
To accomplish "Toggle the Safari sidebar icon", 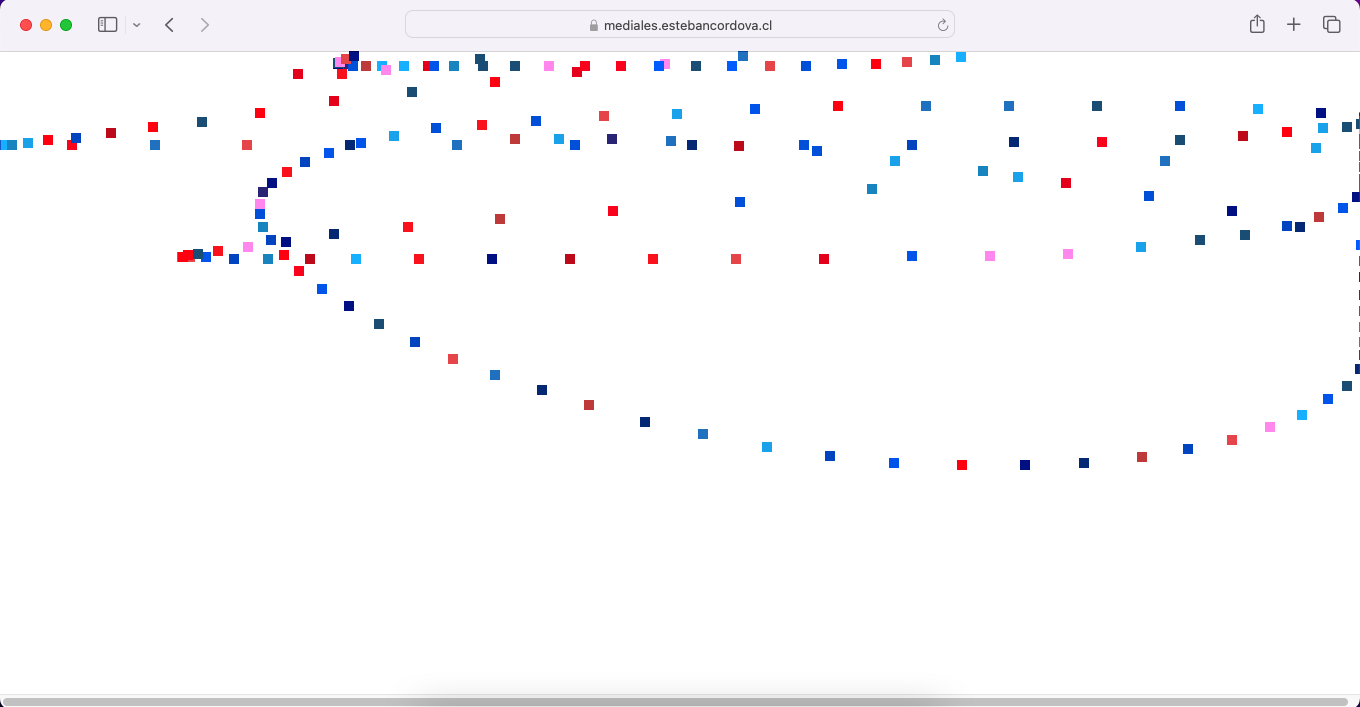I will point(107,25).
